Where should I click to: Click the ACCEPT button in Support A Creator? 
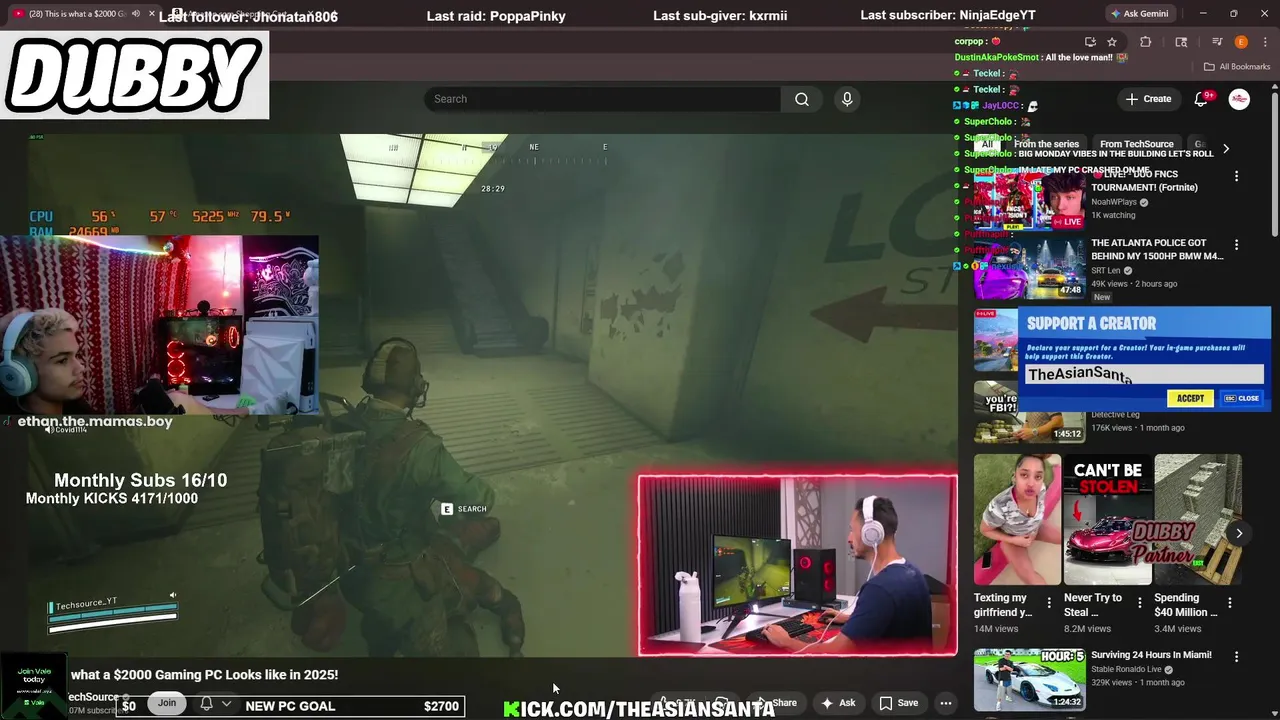1190,398
